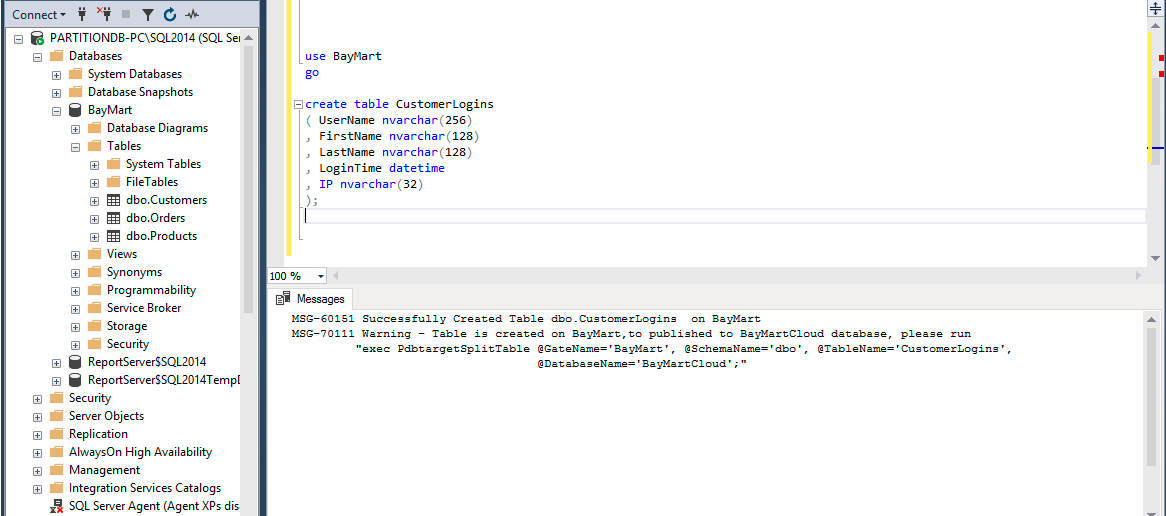This screenshot has height=516, width=1166.
Task: Expand the FileTables node
Action: tap(94, 182)
